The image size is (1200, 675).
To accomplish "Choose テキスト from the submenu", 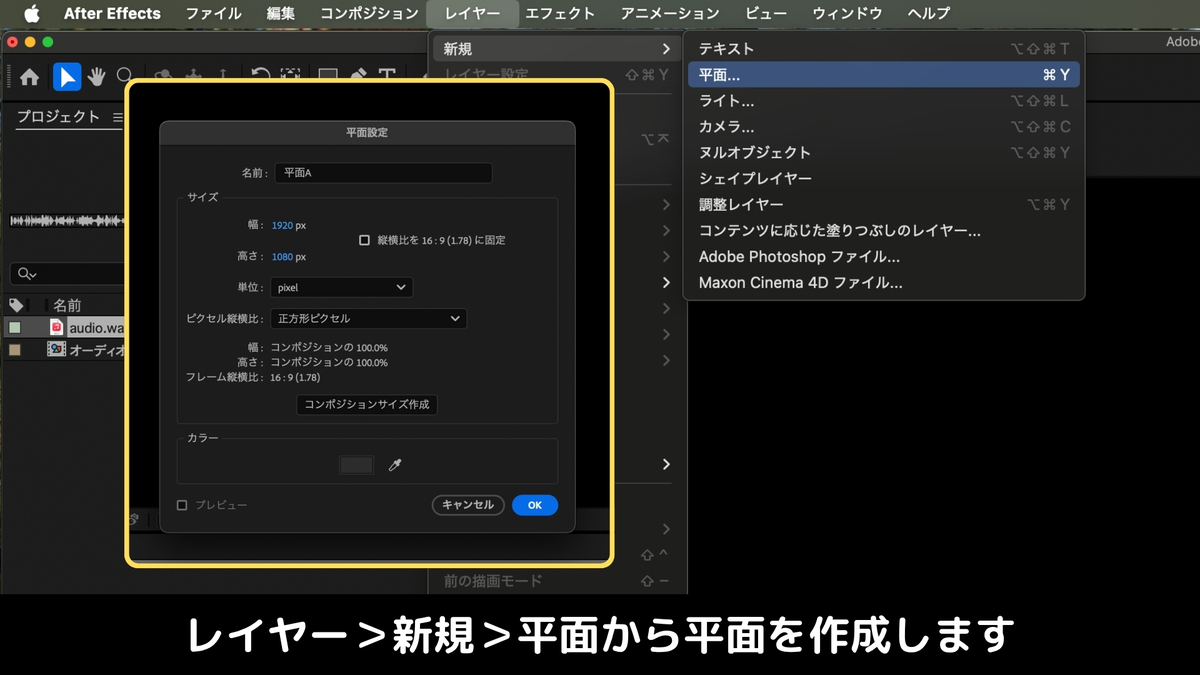I will (884, 48).
